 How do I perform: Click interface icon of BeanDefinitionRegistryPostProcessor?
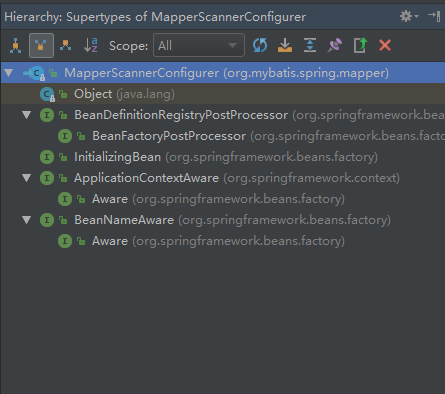pos(47,115)
